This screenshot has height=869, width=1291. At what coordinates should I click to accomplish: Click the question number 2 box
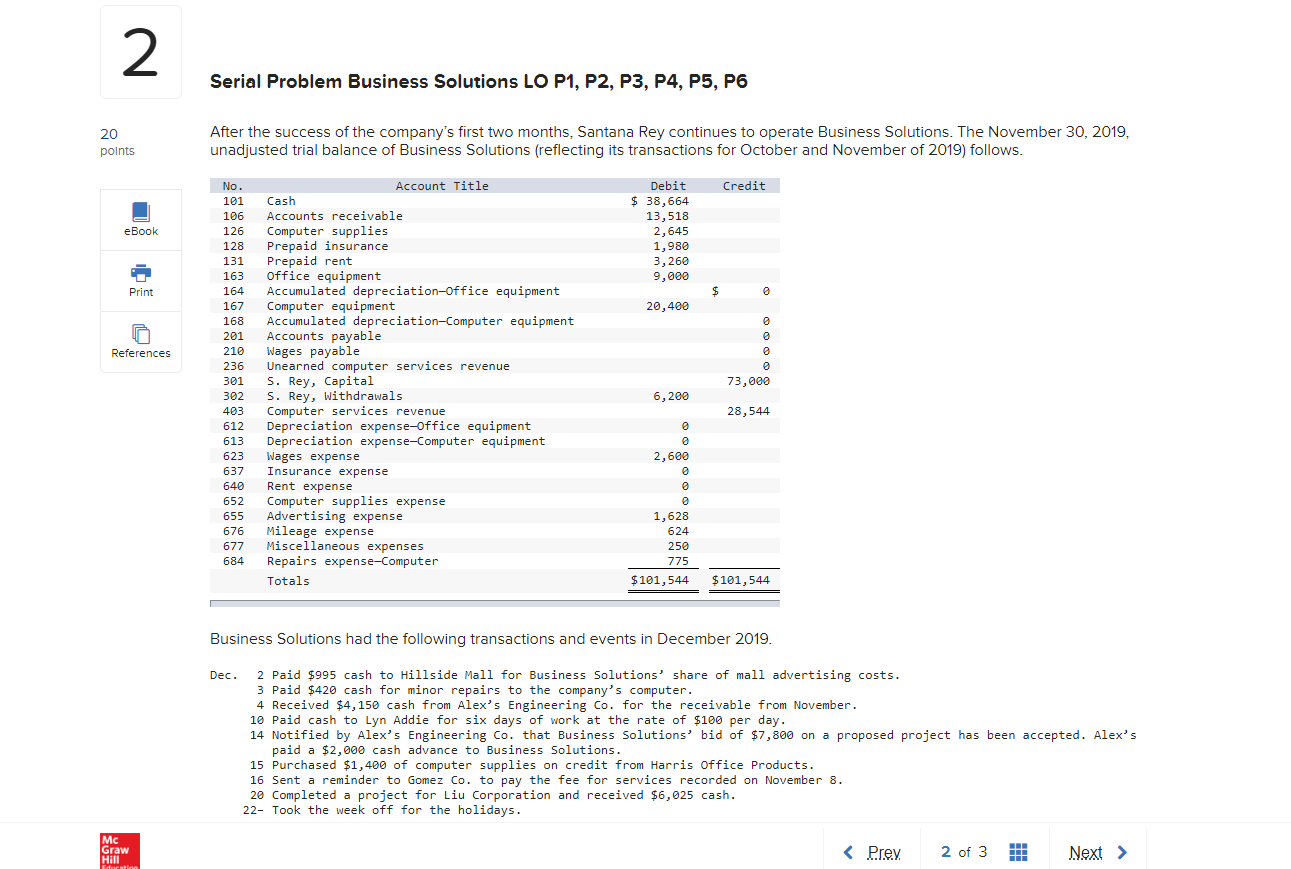coord(140,51)
